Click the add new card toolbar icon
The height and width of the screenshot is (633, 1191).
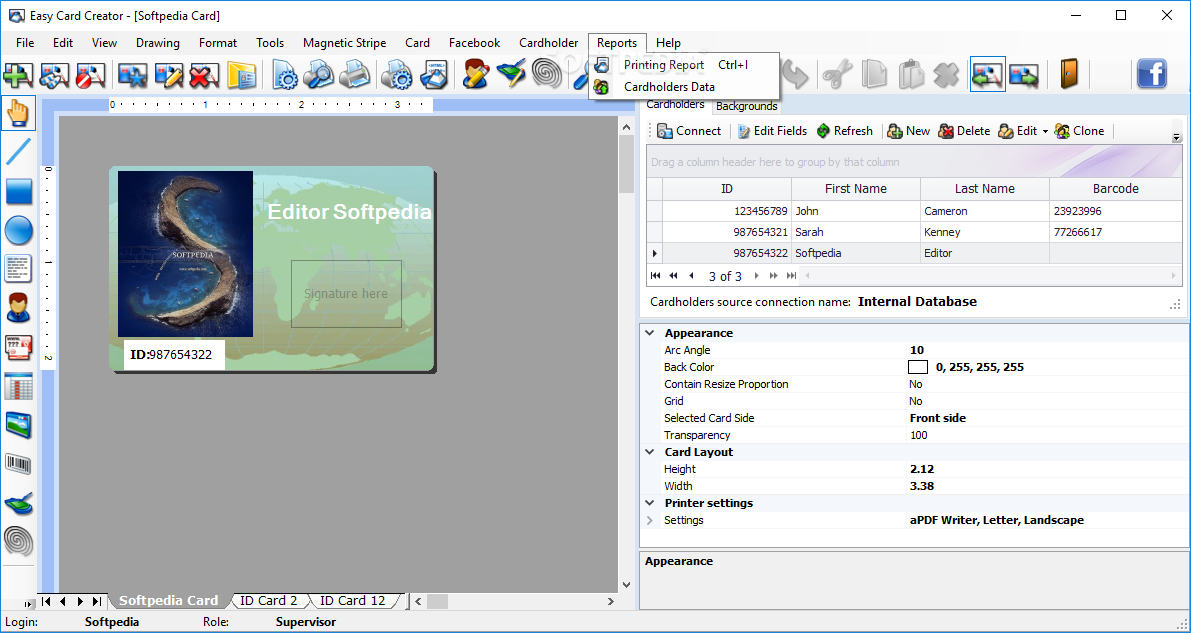point(18,74)
